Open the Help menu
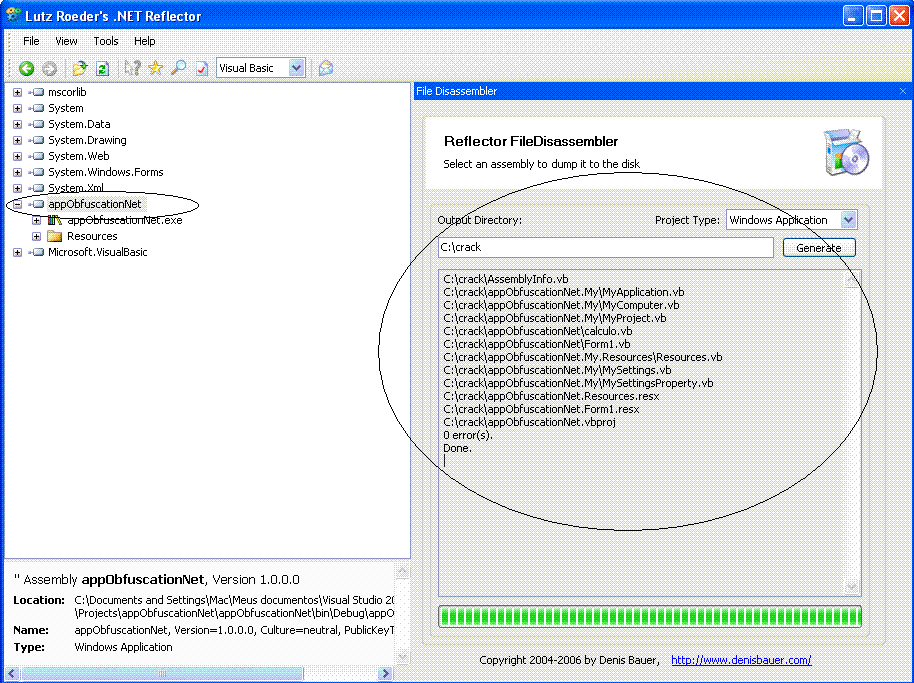 click(x=145, y=41)
